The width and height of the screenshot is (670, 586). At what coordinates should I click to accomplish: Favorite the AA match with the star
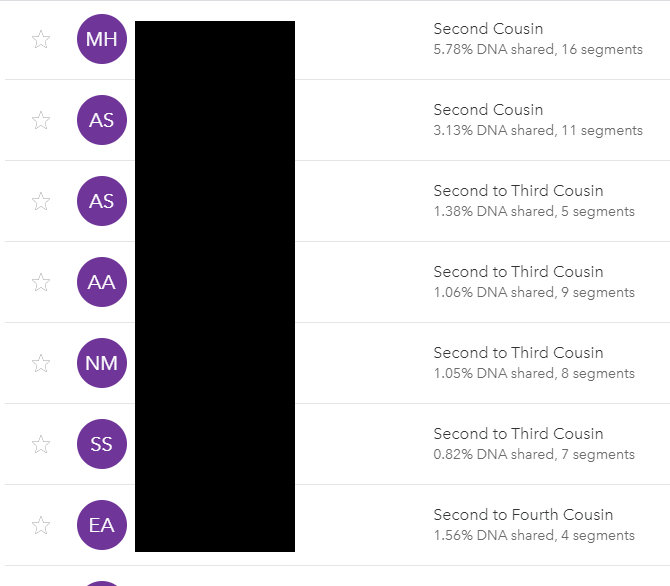[x=41, y=282]
